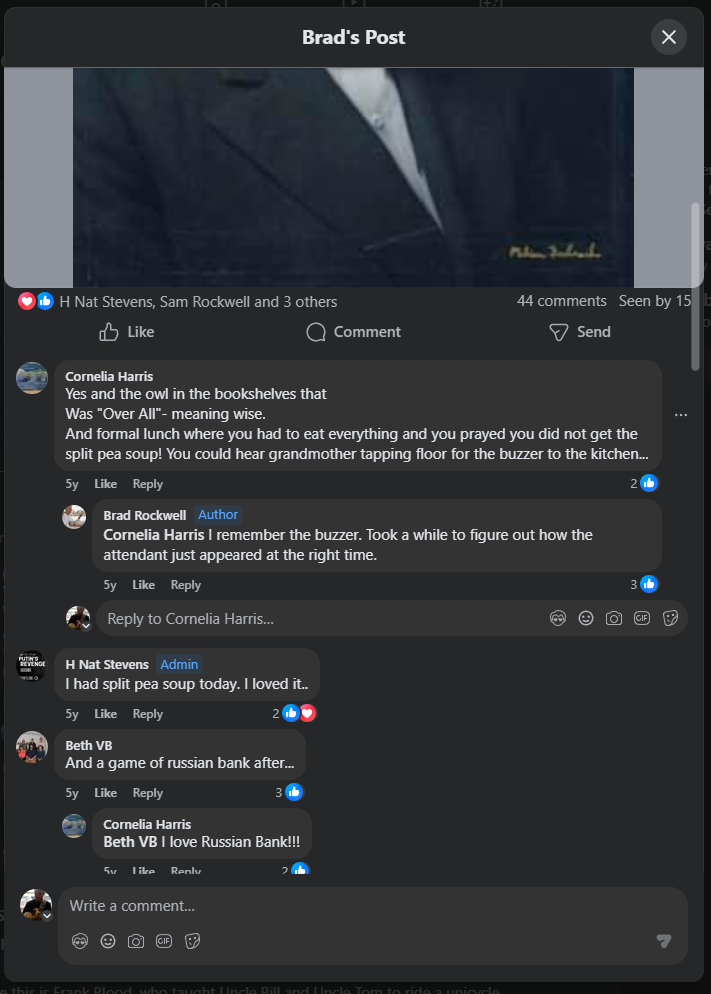
Task: Reply to Beth VB's russian bank comment
Action: tap(147, 793)
